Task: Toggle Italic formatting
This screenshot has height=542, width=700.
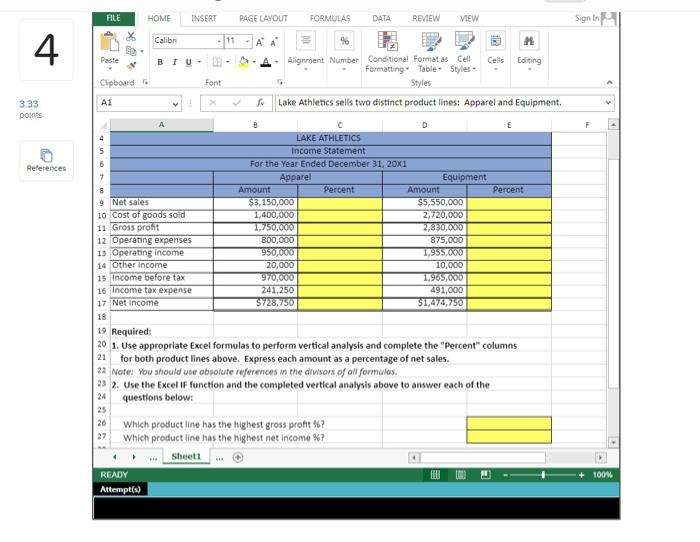Action: pos(175,62)
